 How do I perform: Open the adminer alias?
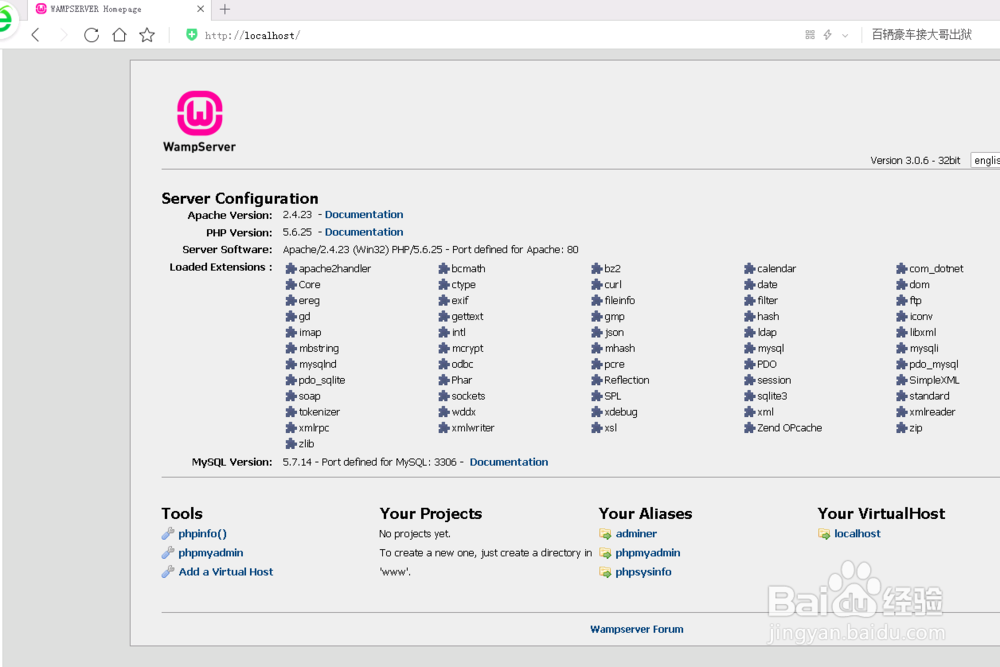(x=636, y=534)
